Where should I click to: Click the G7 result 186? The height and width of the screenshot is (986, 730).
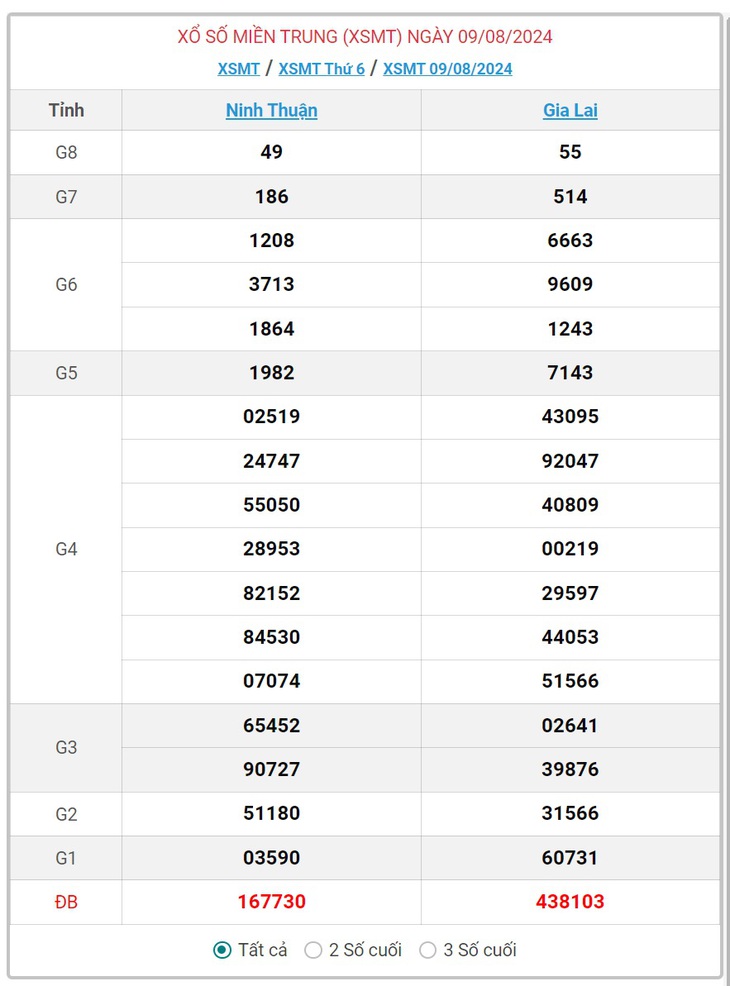coord(272,196)
